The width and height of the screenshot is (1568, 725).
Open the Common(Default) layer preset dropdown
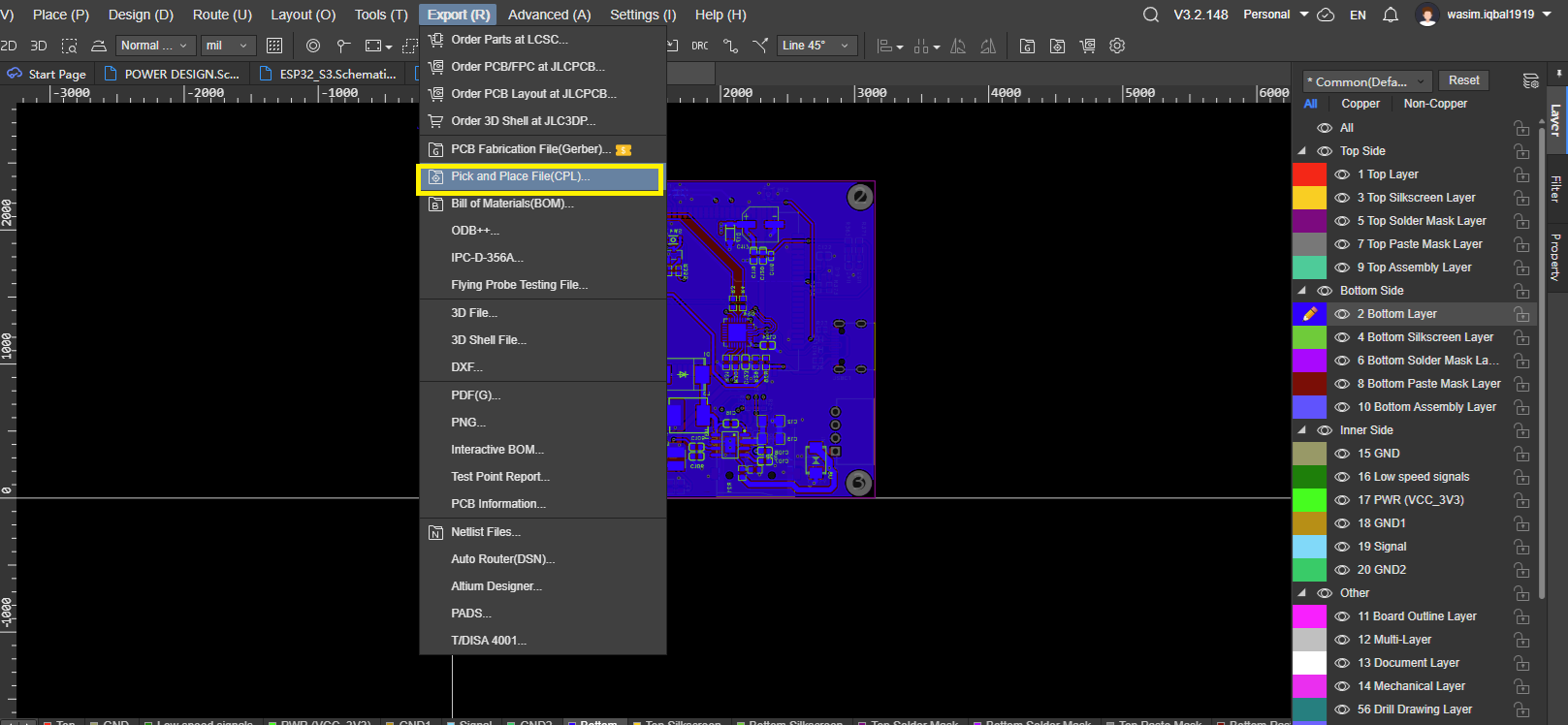coord(1366,81)
